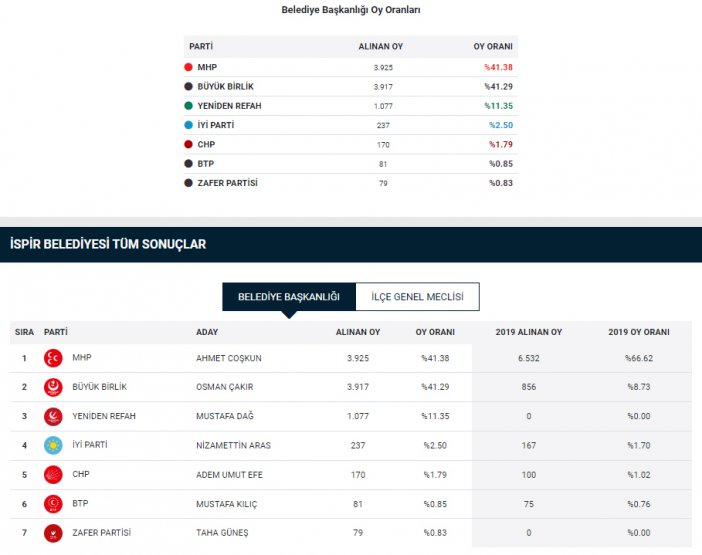Screen dimensions: 702x555
Task: Click MHP vote share %41.38 in summary
Action: pyautogui.click(x=498, y=67)
